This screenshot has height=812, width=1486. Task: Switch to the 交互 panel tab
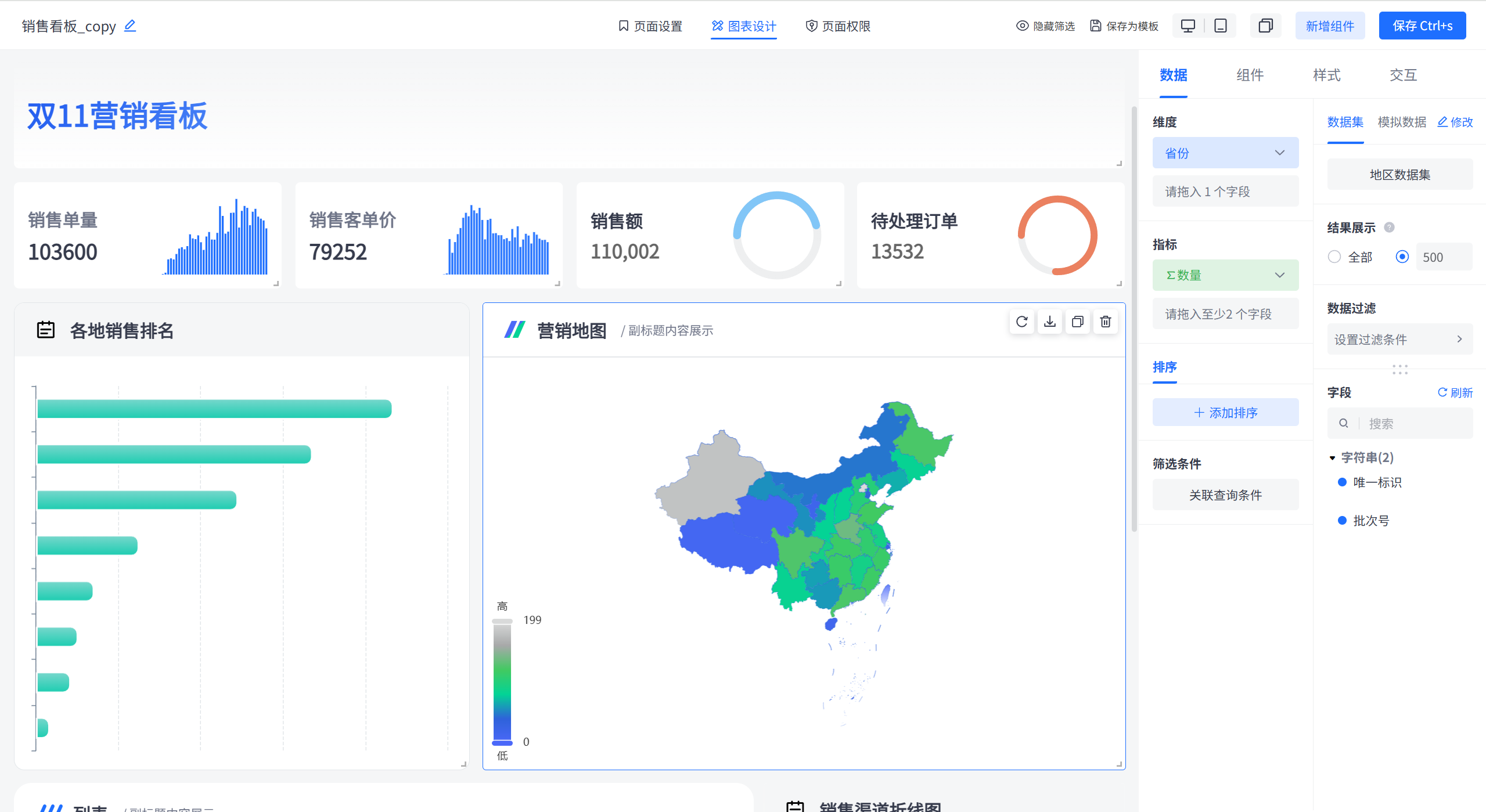click(1404, 75)
